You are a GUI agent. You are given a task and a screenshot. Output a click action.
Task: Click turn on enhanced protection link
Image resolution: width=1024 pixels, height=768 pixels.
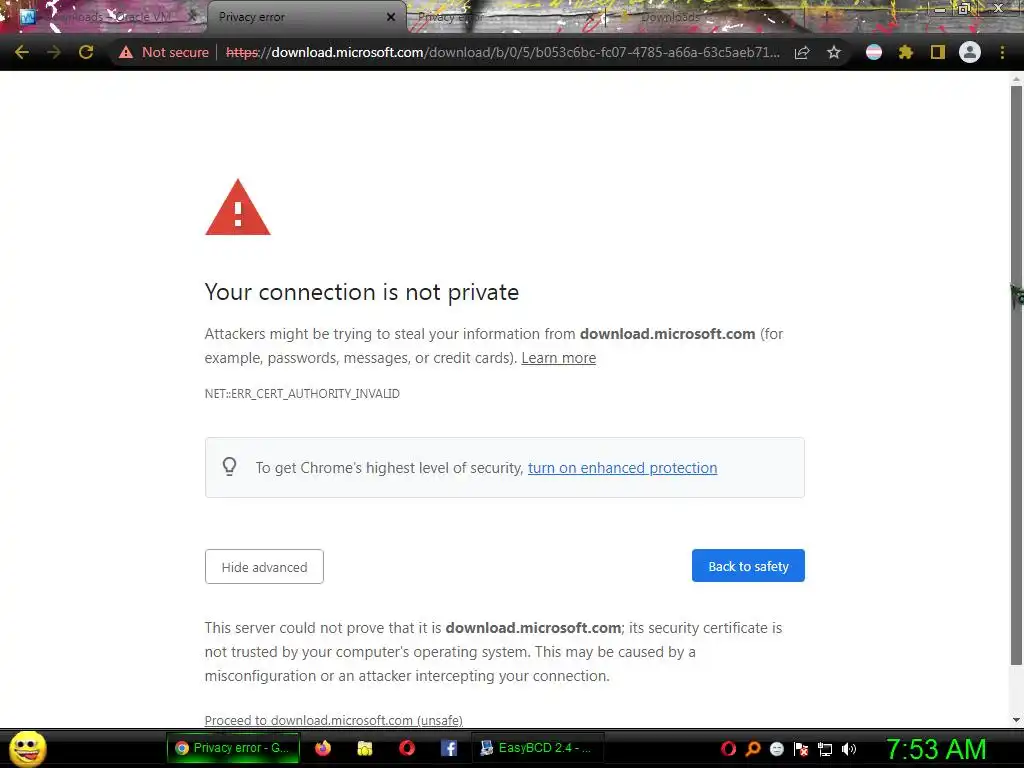(622, 468)
